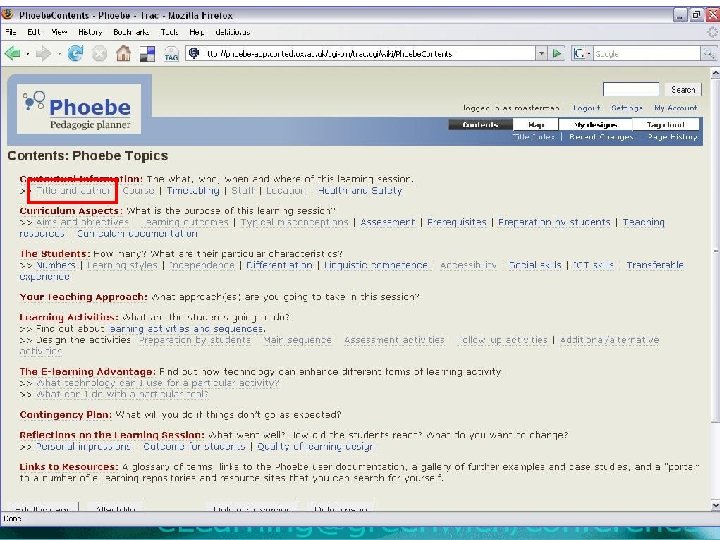The image size is (720, 540).
Task: Open the Learning styles link
Action: [x=123, y=265]
